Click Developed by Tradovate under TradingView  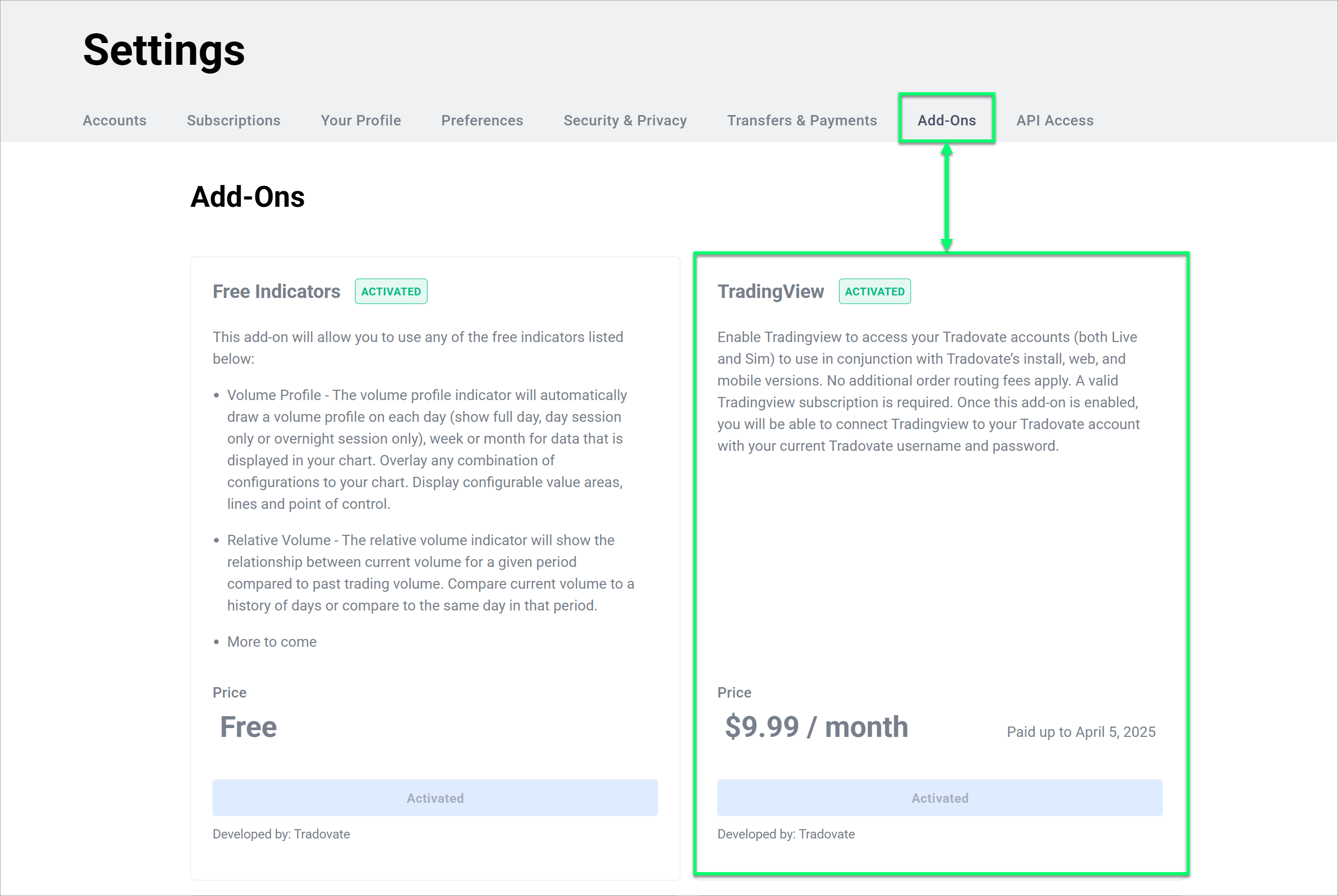coord(786,834)
